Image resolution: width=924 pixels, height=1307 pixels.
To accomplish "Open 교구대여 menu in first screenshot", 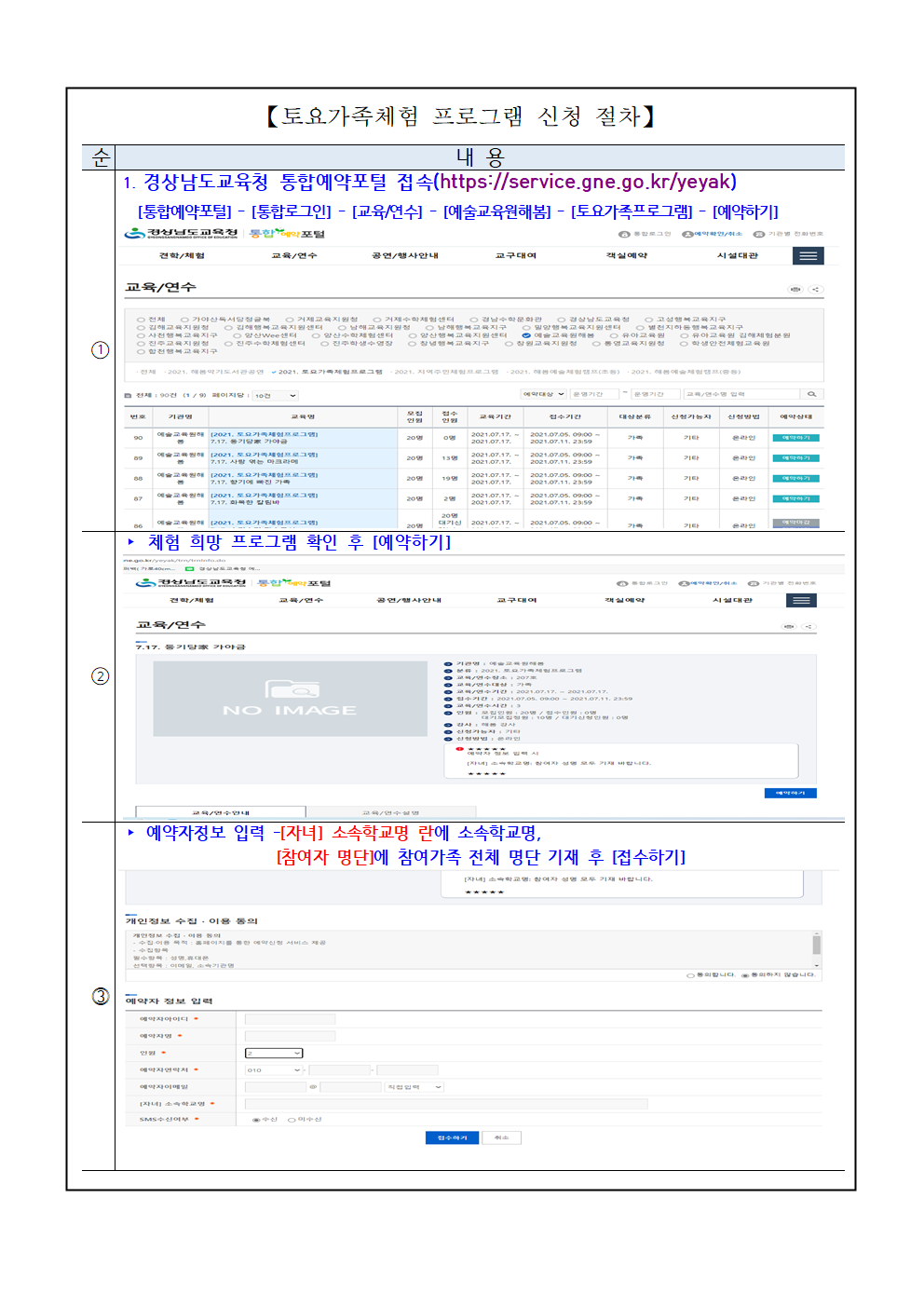I will pos(515,255).
